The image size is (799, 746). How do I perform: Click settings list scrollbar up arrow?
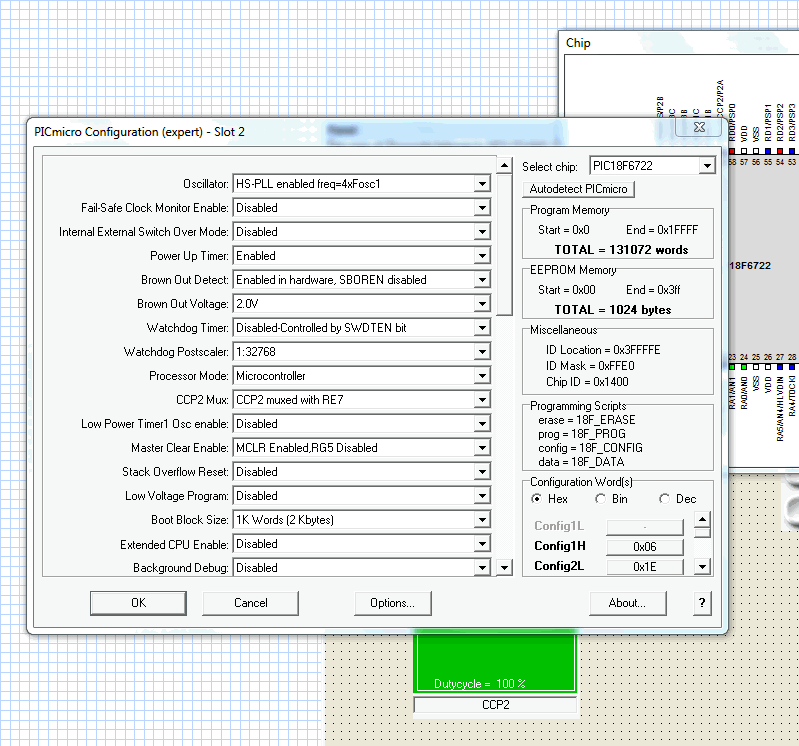click(x=504, y=165)
